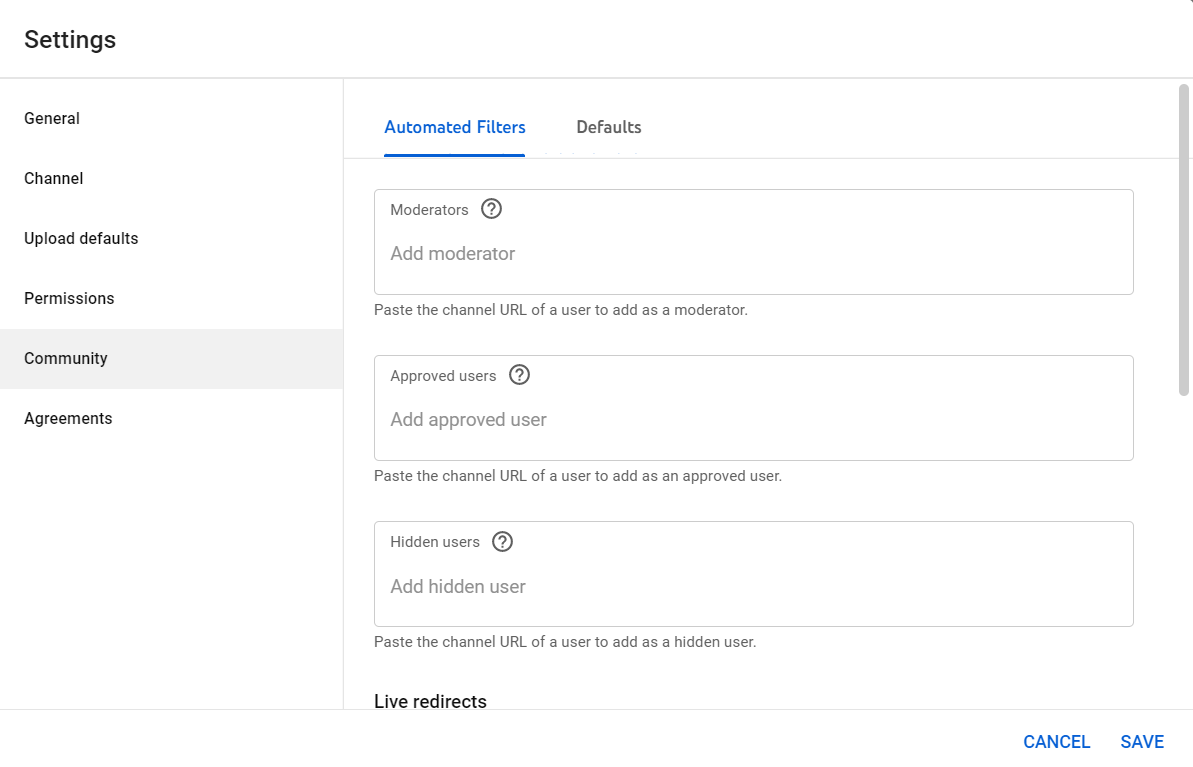Open the Hidden users help icon
The height and width of the screenshot is (767, 1193).
502,542
